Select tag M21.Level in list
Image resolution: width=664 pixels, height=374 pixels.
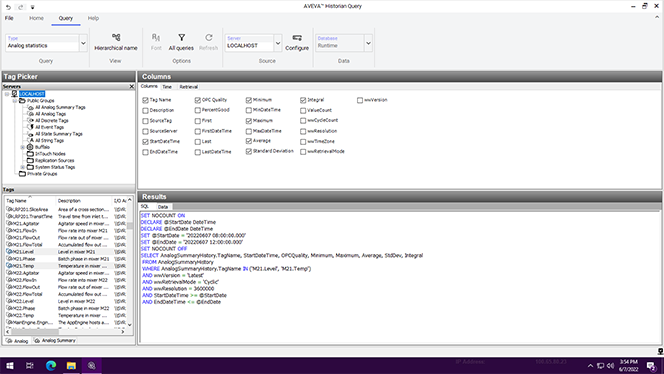coord(22,252)
